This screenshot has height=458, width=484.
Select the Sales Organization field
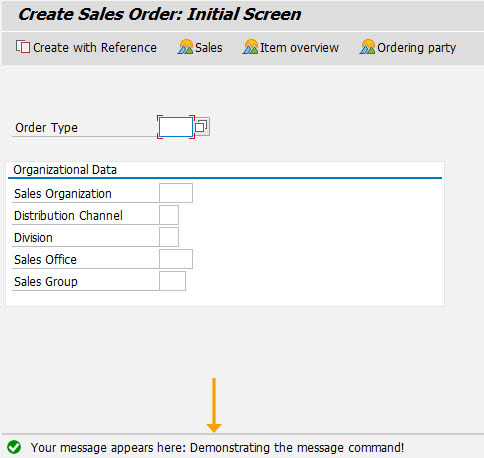click(x=176, y=193)
